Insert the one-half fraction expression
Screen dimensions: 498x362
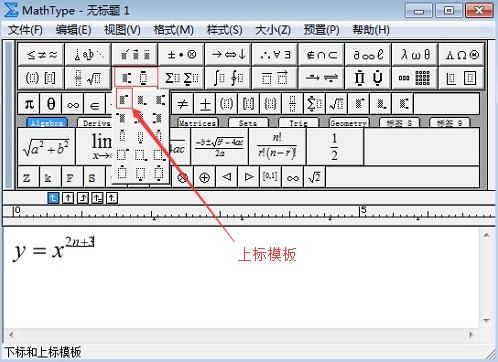335,147
